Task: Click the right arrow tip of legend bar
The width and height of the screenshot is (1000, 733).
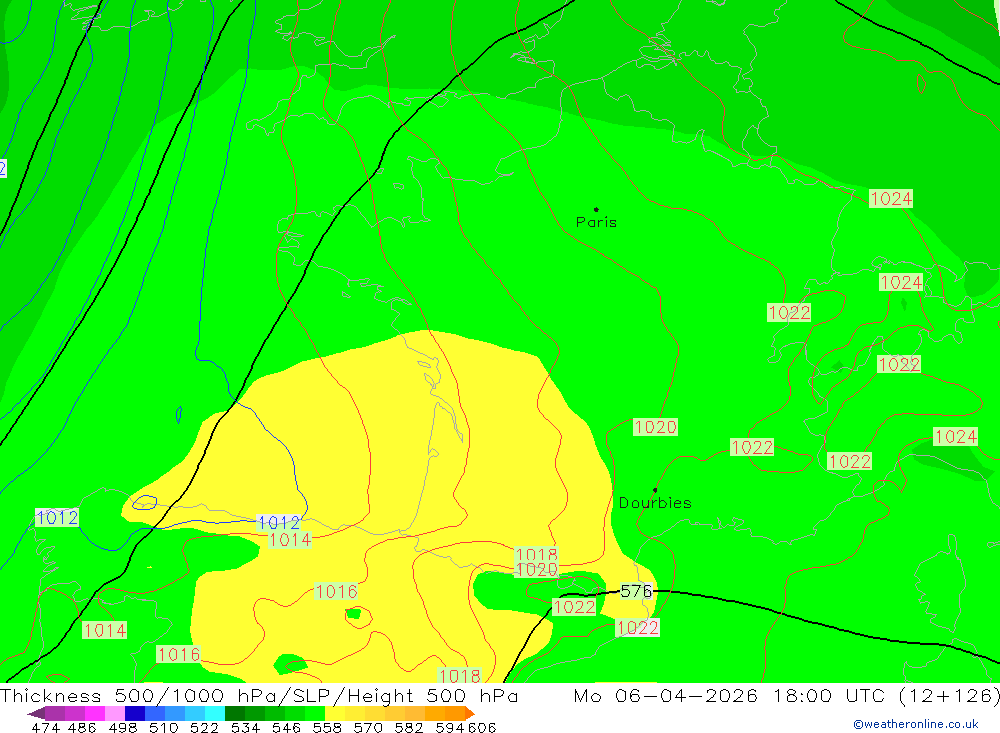Action: (471, 713)
